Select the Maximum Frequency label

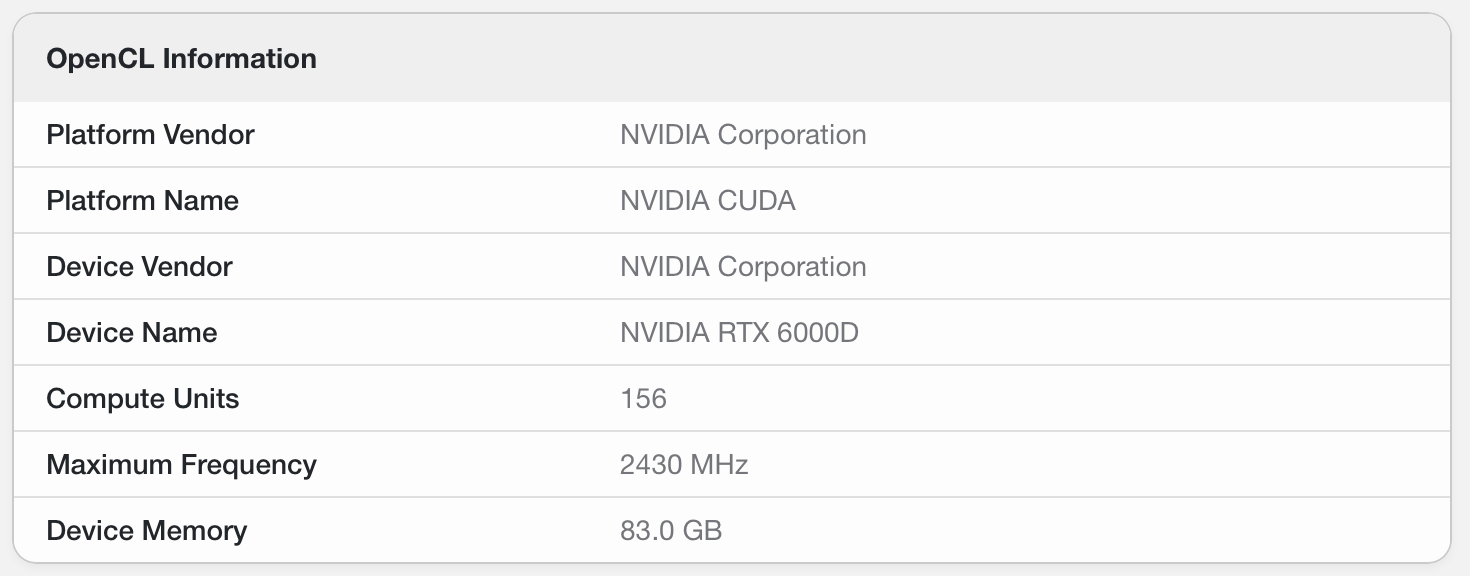click(181, 465)
